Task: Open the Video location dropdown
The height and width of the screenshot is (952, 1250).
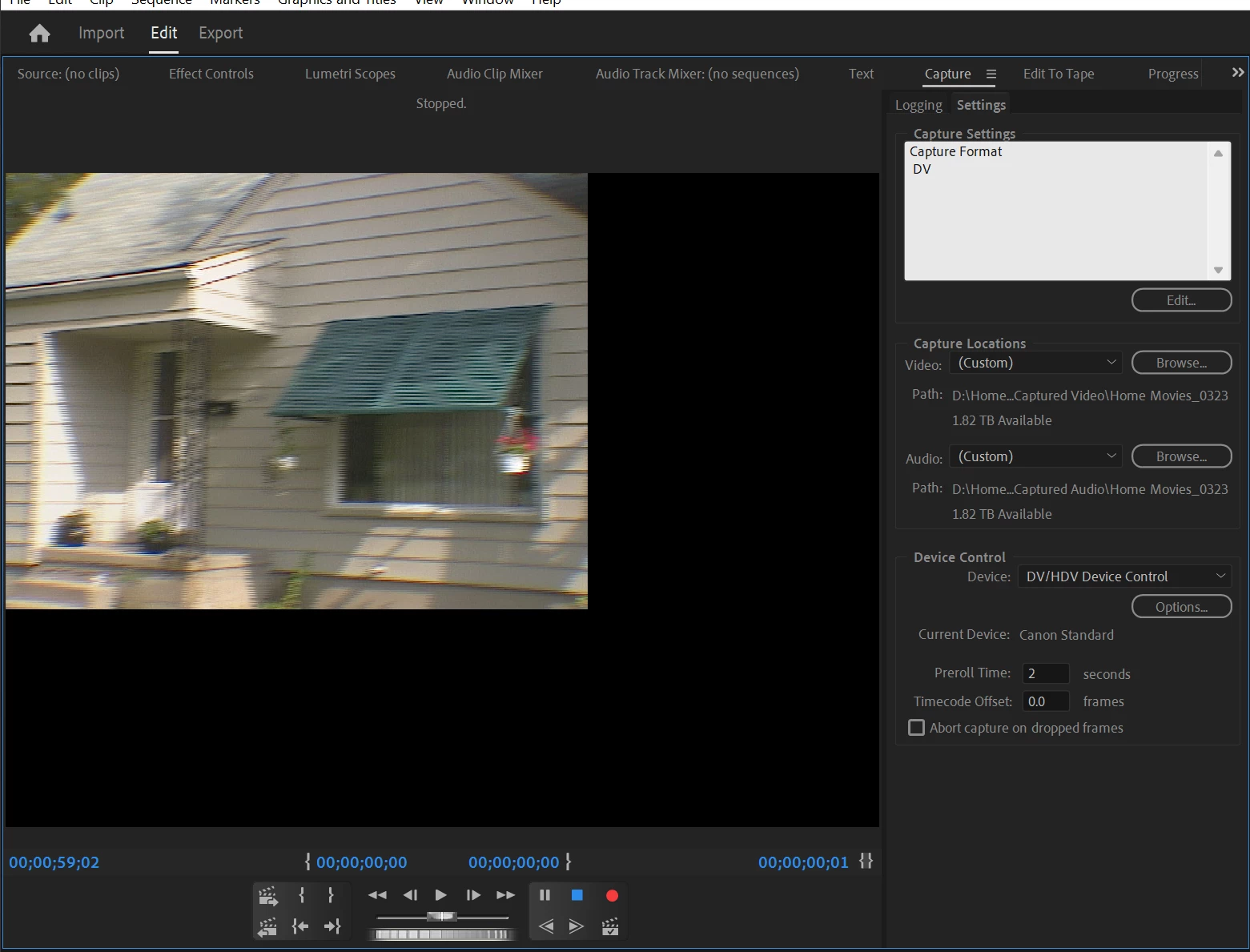Action: click(1035, 363)
